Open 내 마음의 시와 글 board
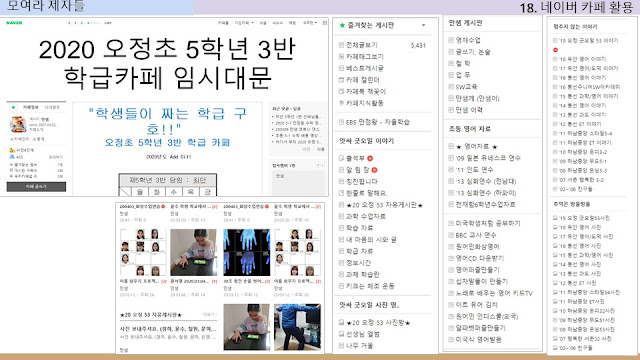This screenshot has height=360, width=640. [x=371, y=240]
